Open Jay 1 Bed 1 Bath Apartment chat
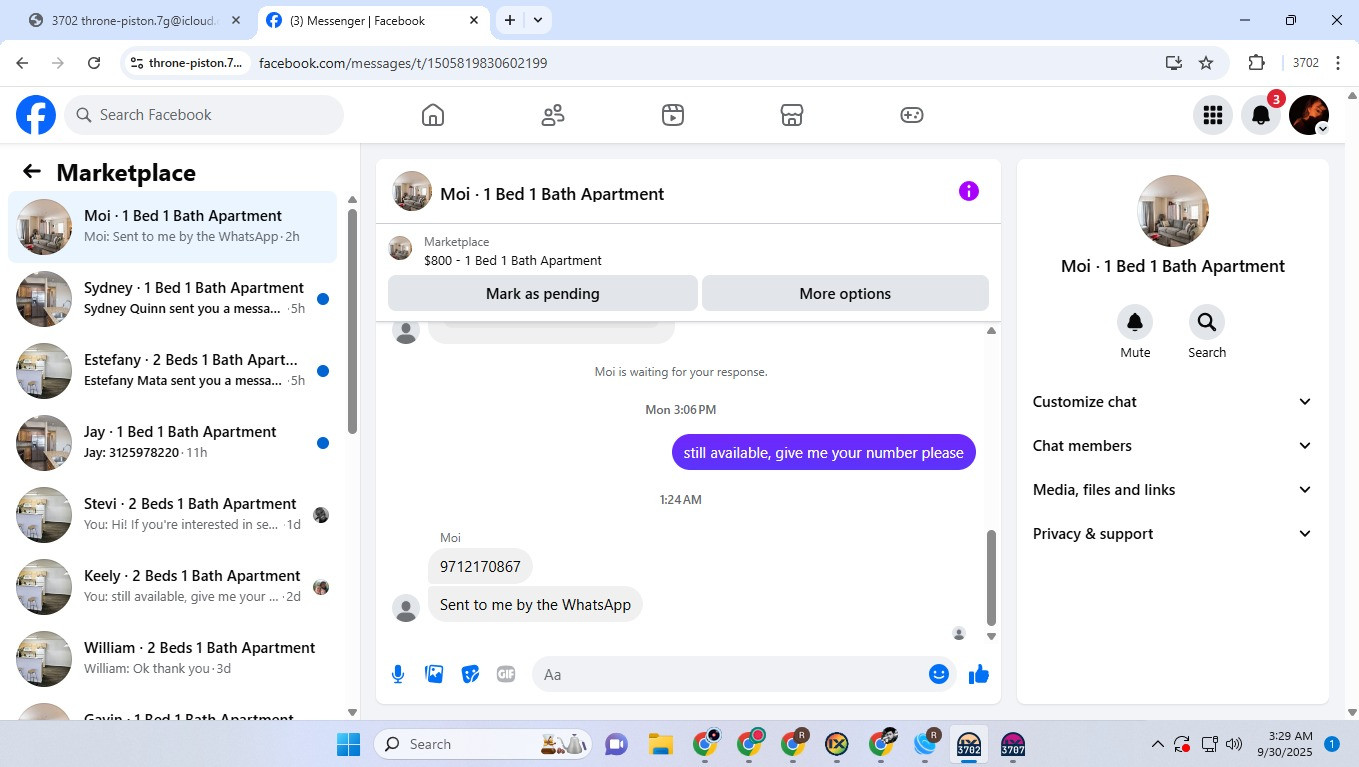The image size is (1359, 767). [x=172, y=443]
